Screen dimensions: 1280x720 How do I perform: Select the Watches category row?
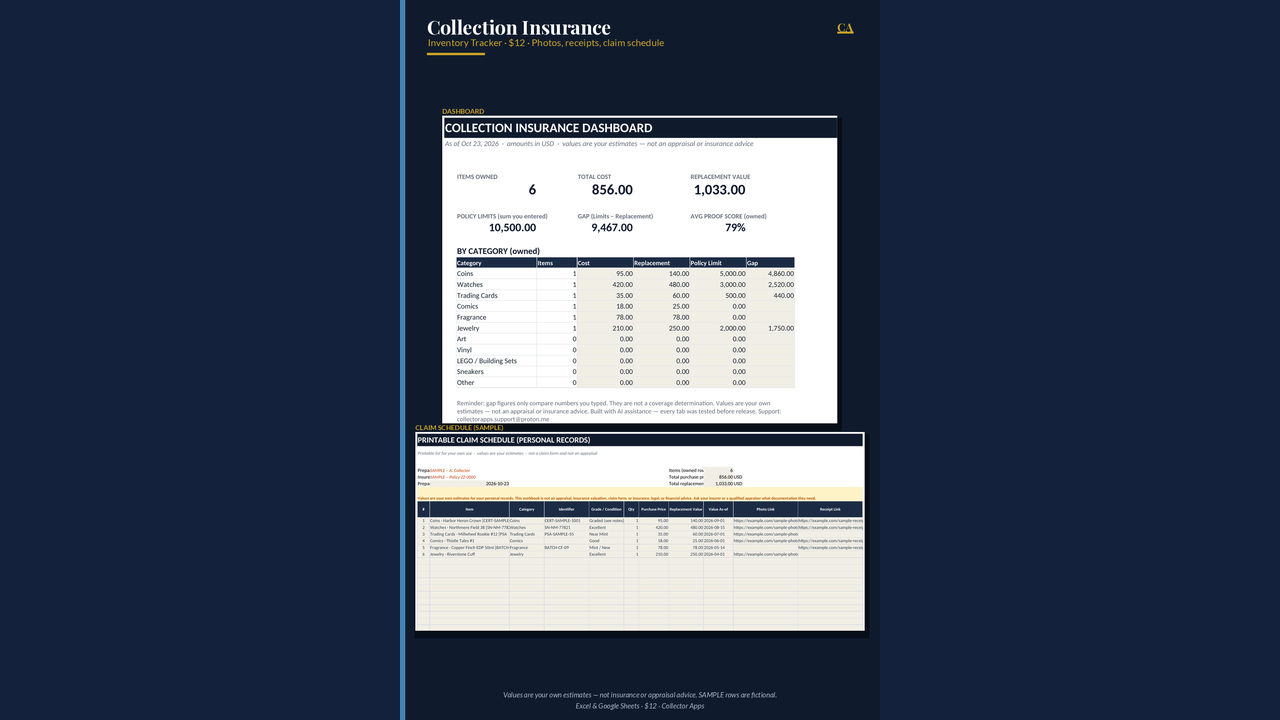[625, 284]
